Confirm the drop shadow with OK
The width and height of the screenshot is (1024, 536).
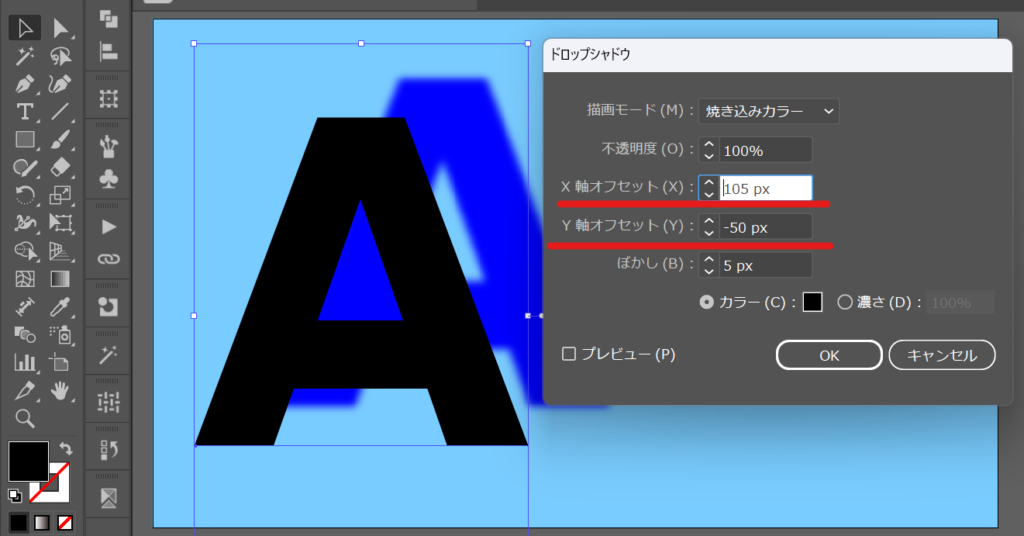[829, 355]
